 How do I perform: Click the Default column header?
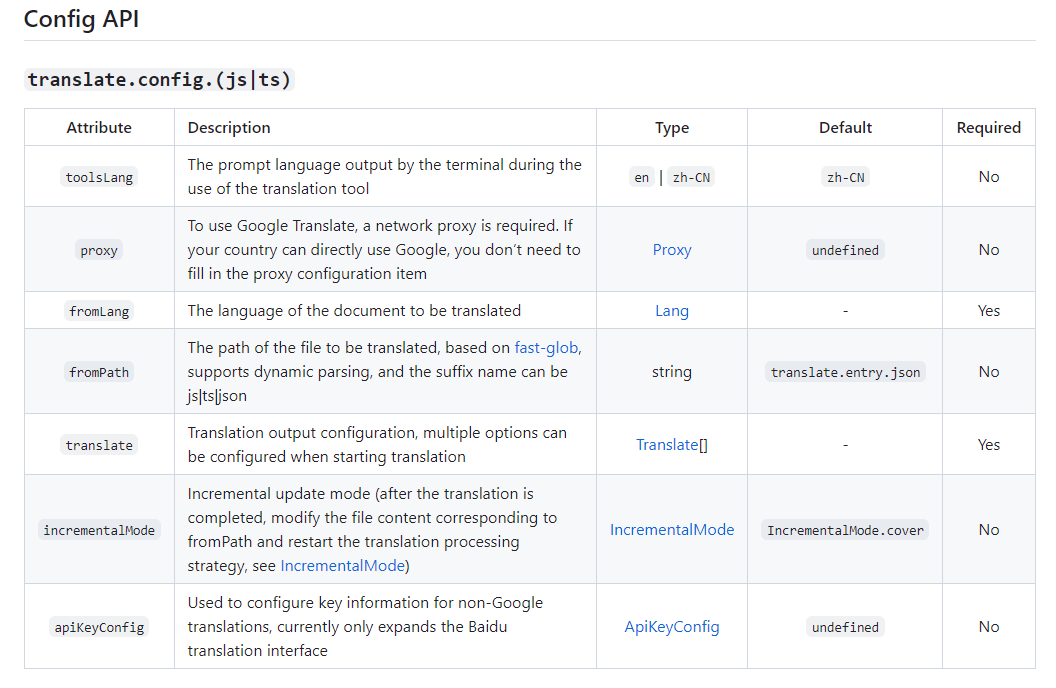(x=845, y=127)
